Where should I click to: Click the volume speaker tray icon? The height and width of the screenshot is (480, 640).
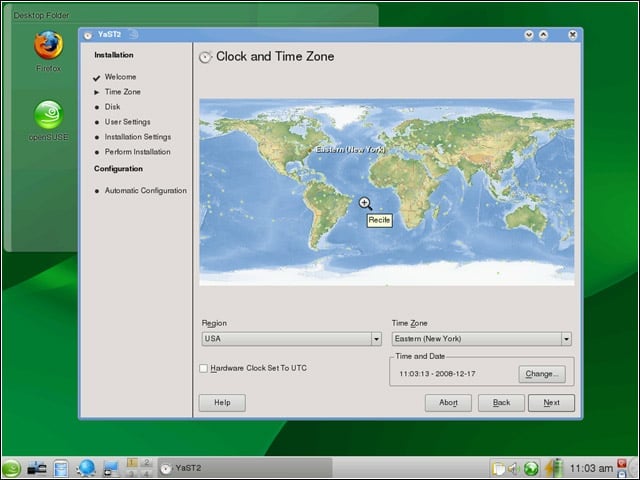(x=513, y=468)
